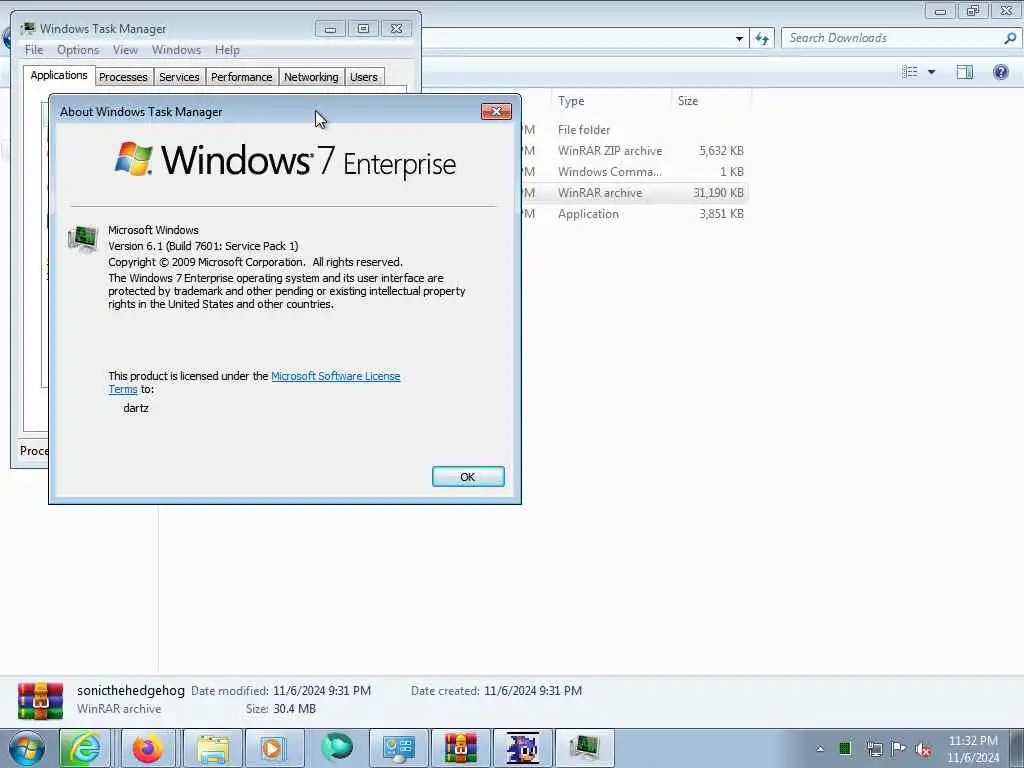Switch to the Applications tab
Viewport: 1024px width, 768px height.
point(59,75)
